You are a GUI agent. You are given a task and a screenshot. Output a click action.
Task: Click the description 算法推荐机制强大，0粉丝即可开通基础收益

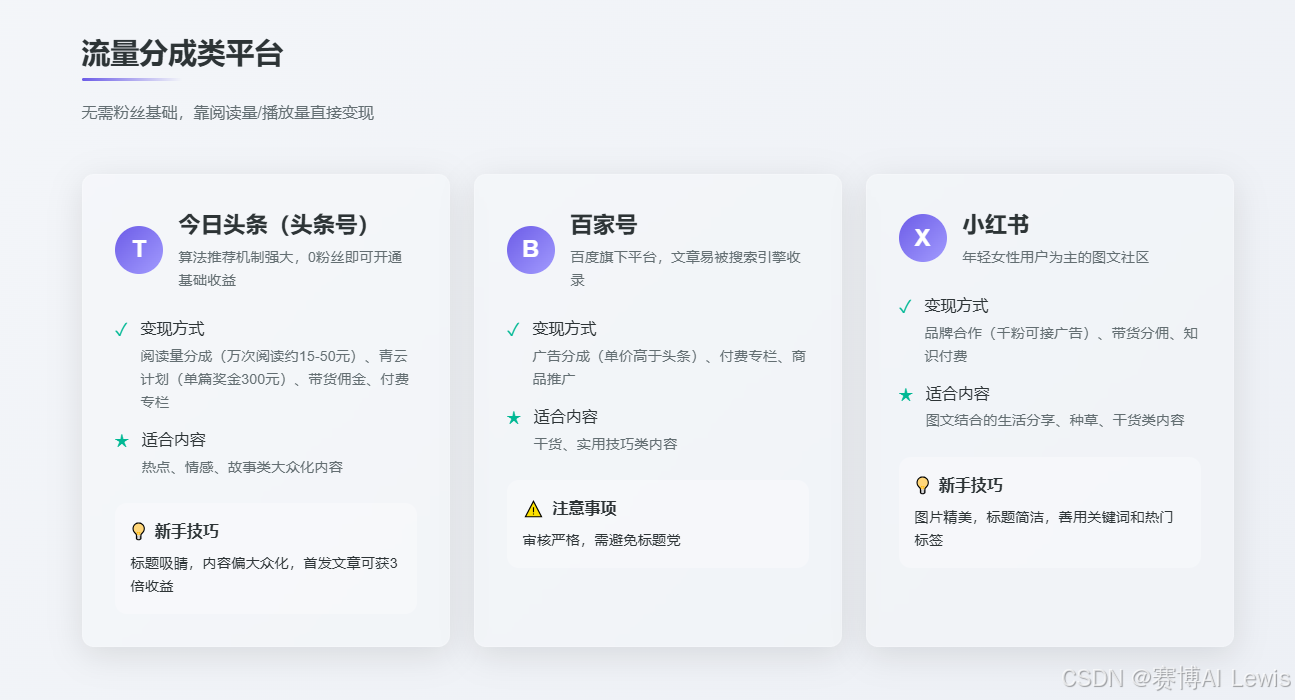pyautogui.click(x=291, y=269)
